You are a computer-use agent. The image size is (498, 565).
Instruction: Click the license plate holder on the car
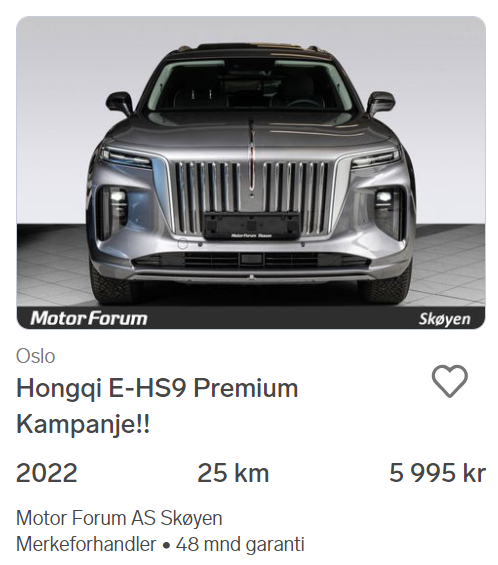[252, 226]
